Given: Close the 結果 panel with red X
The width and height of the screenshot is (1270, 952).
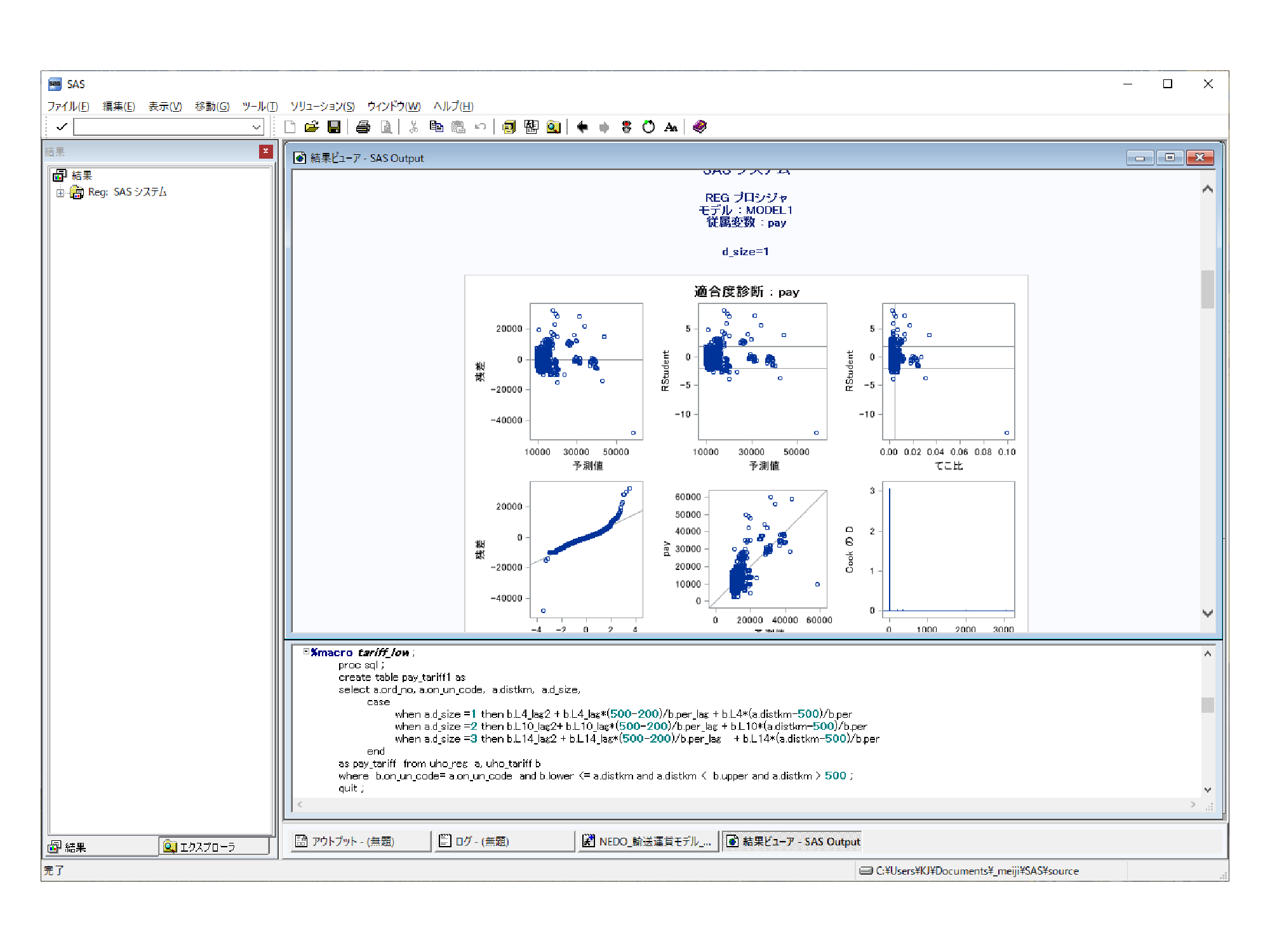Looking at the screenshot, I should pos(265,151).
